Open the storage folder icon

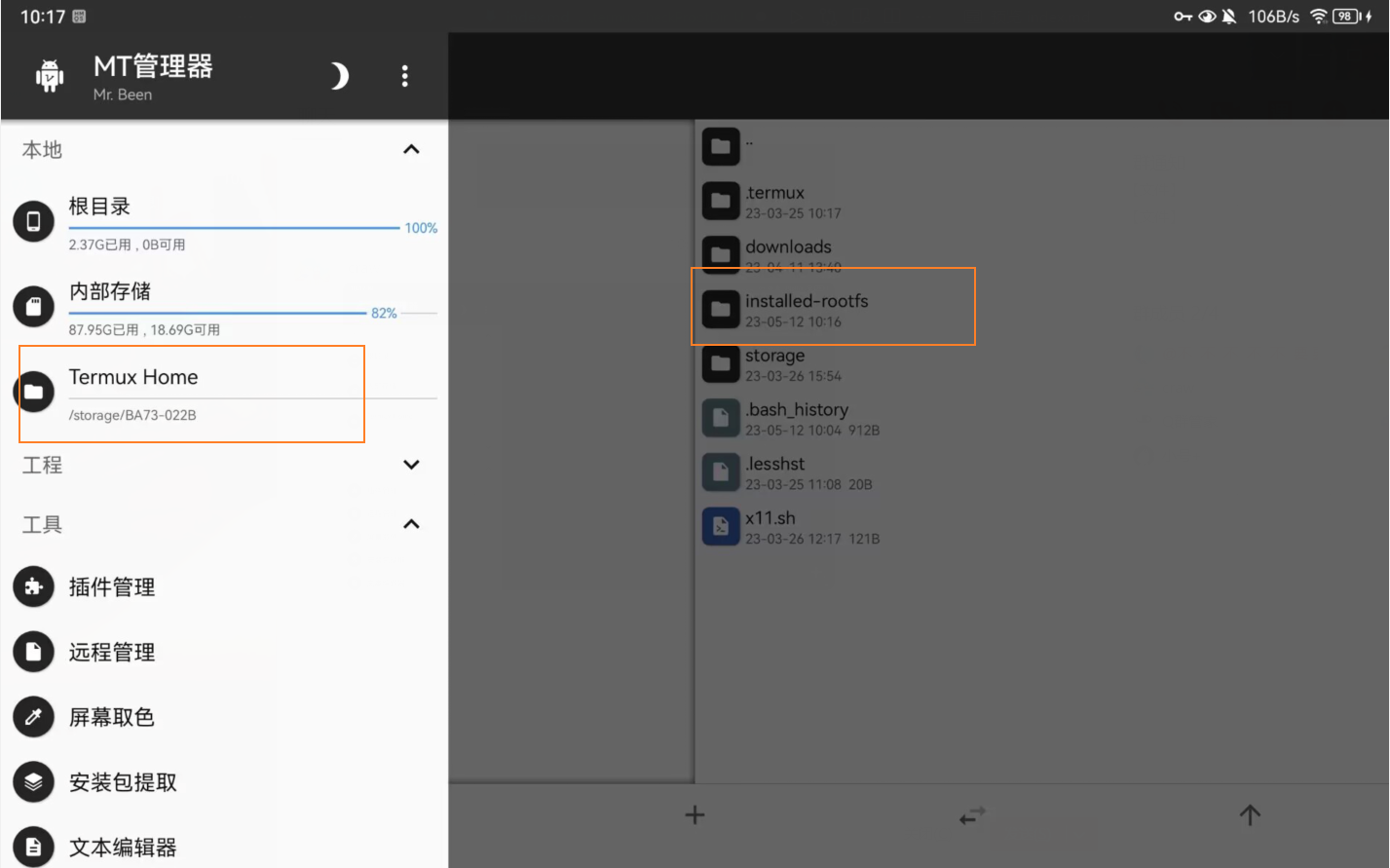(x=721, y=363)
